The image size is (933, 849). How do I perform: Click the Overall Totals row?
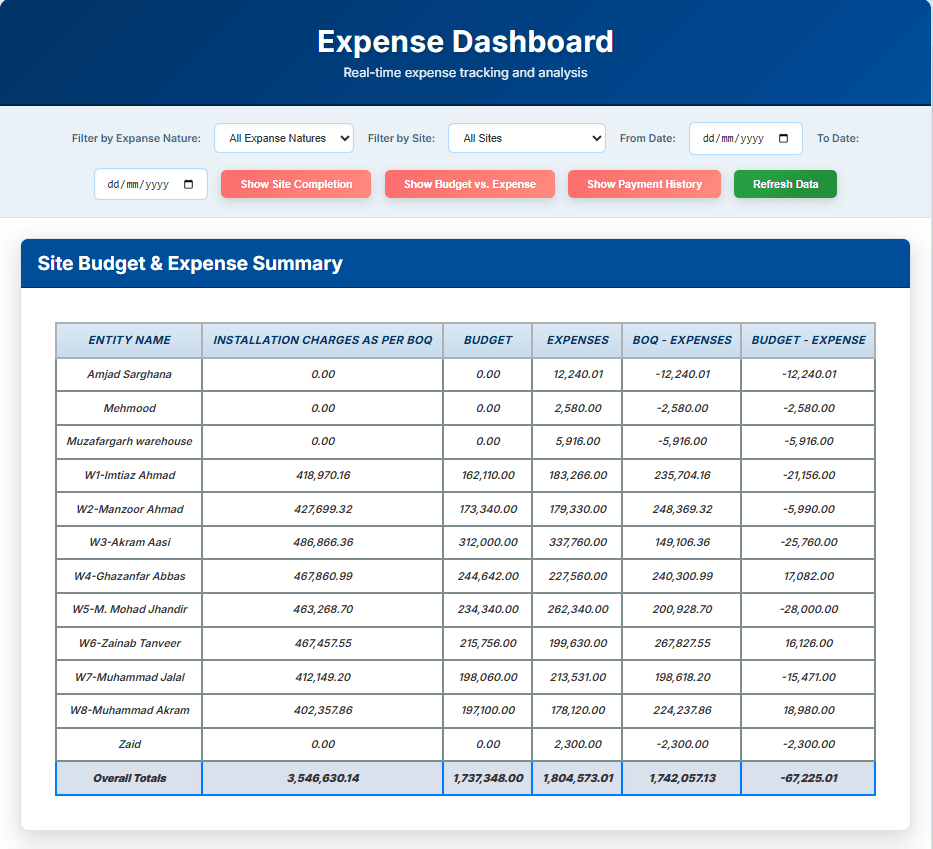point(129,778)
